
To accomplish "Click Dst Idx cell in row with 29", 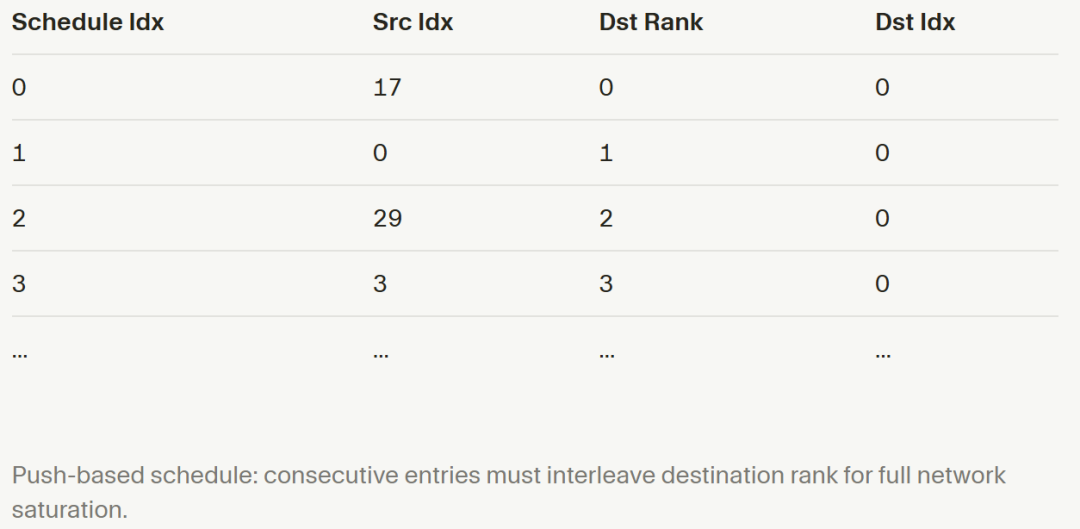I will tap(882, 218).
